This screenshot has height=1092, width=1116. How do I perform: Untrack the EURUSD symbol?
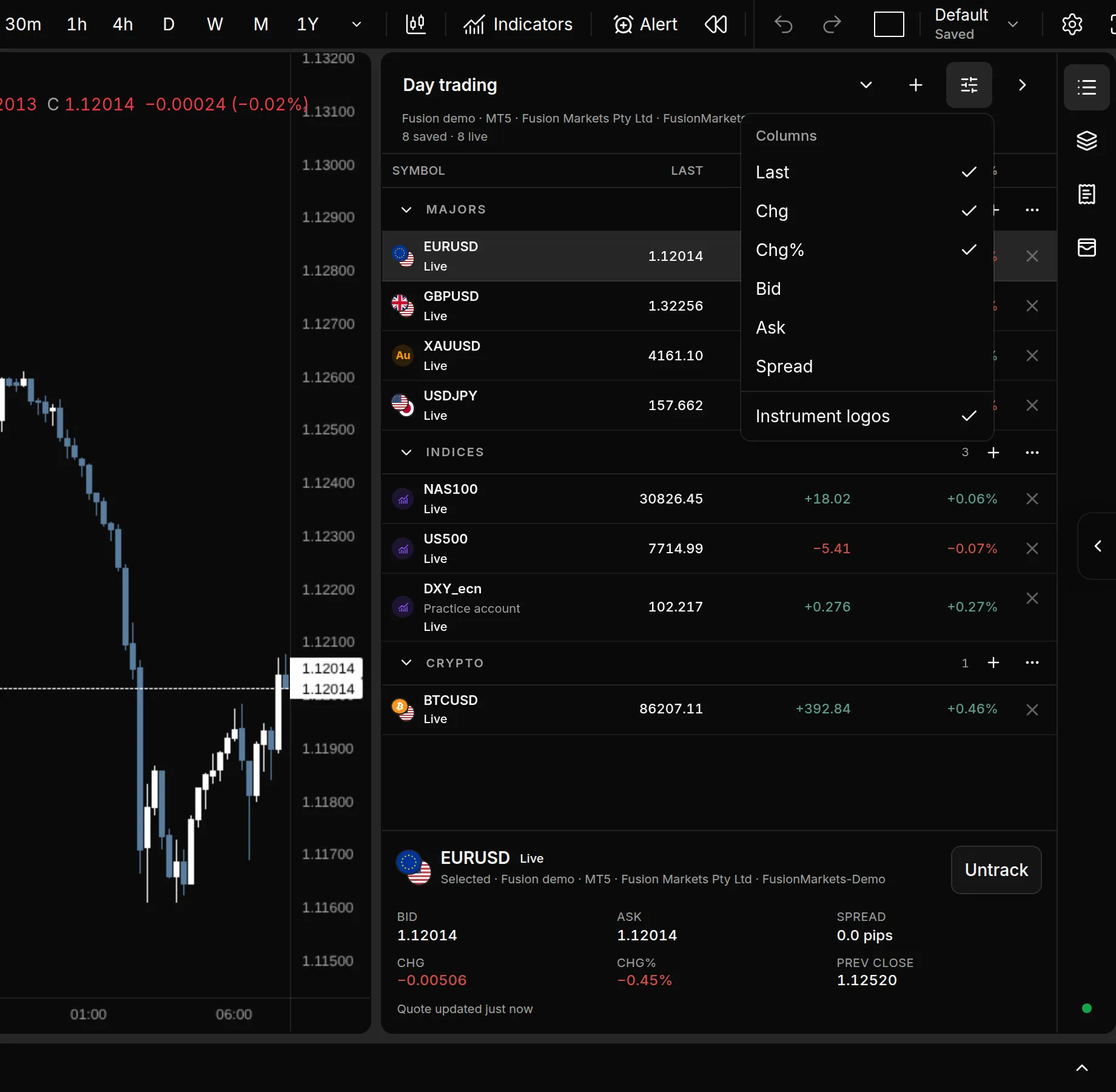tap(996, 870)
